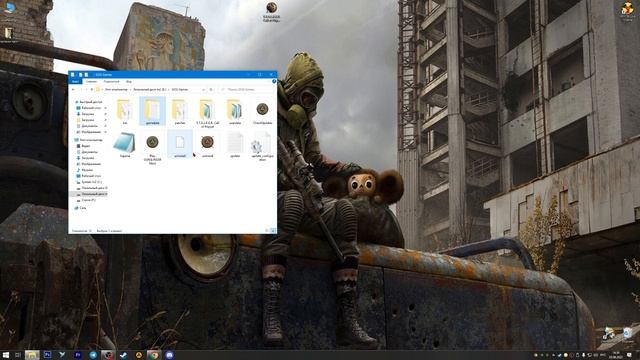Screen dimensions: 640x360
Task: Click Этот компьютер in the address breadcrumb
Action: tap(116, 89)
